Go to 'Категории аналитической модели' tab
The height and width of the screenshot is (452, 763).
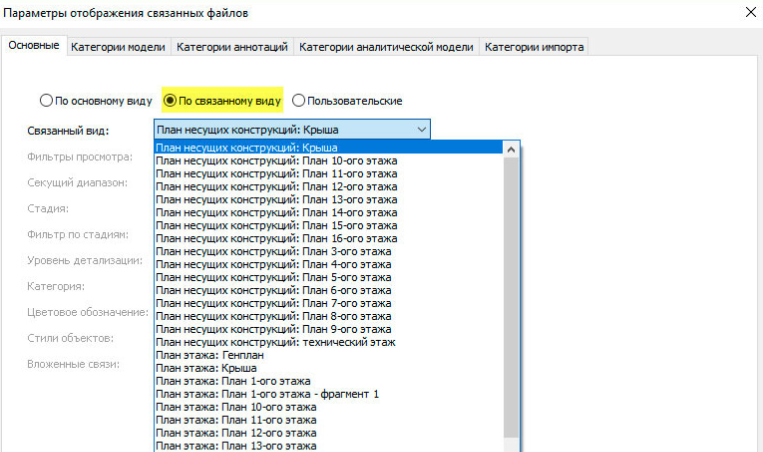point(386,46)
